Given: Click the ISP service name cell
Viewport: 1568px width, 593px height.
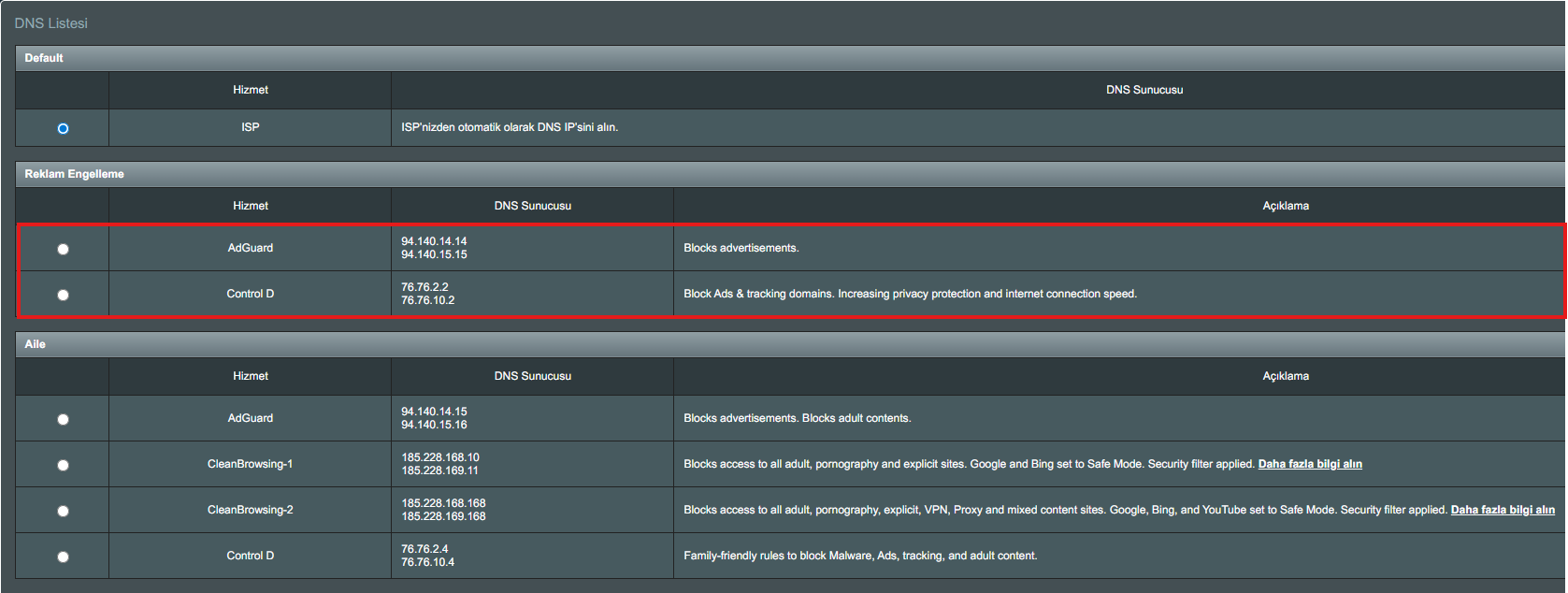Looking at the screenshot, I should coord(251,127).
